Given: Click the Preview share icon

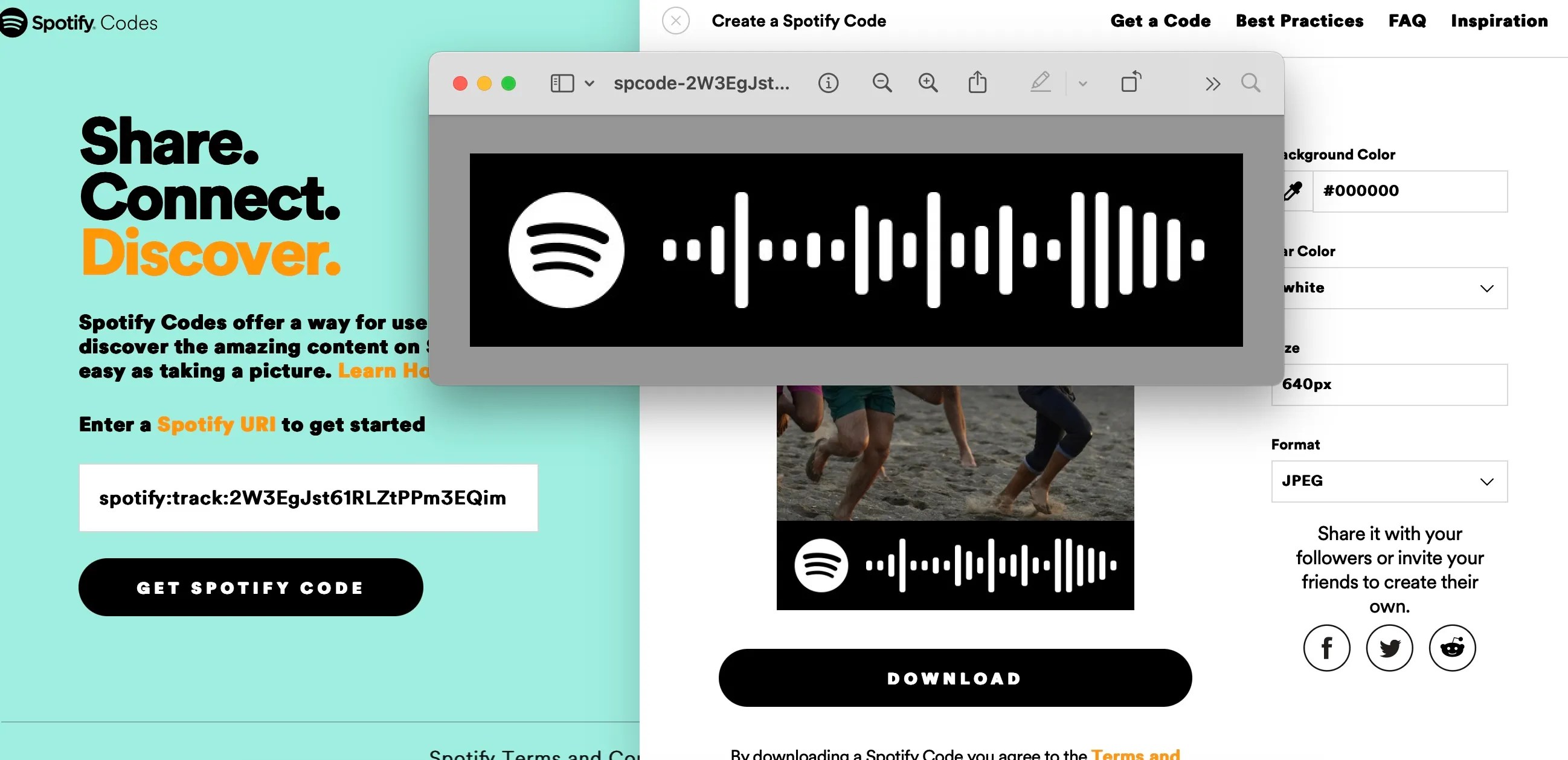Looking at the screenshot, I should (x=977, y=82).
